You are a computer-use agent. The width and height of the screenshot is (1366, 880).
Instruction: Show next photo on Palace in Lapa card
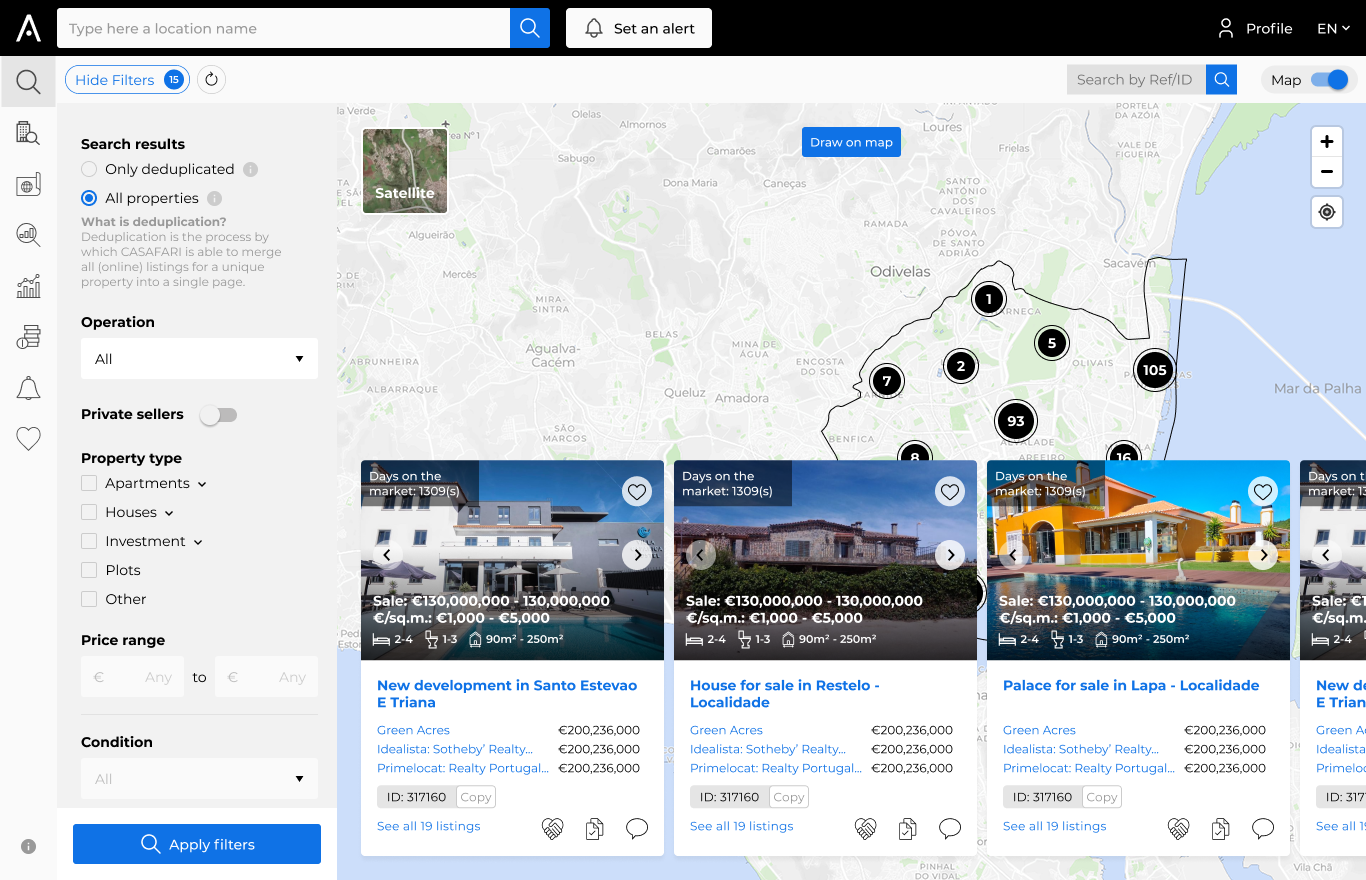coord(1263,554)
